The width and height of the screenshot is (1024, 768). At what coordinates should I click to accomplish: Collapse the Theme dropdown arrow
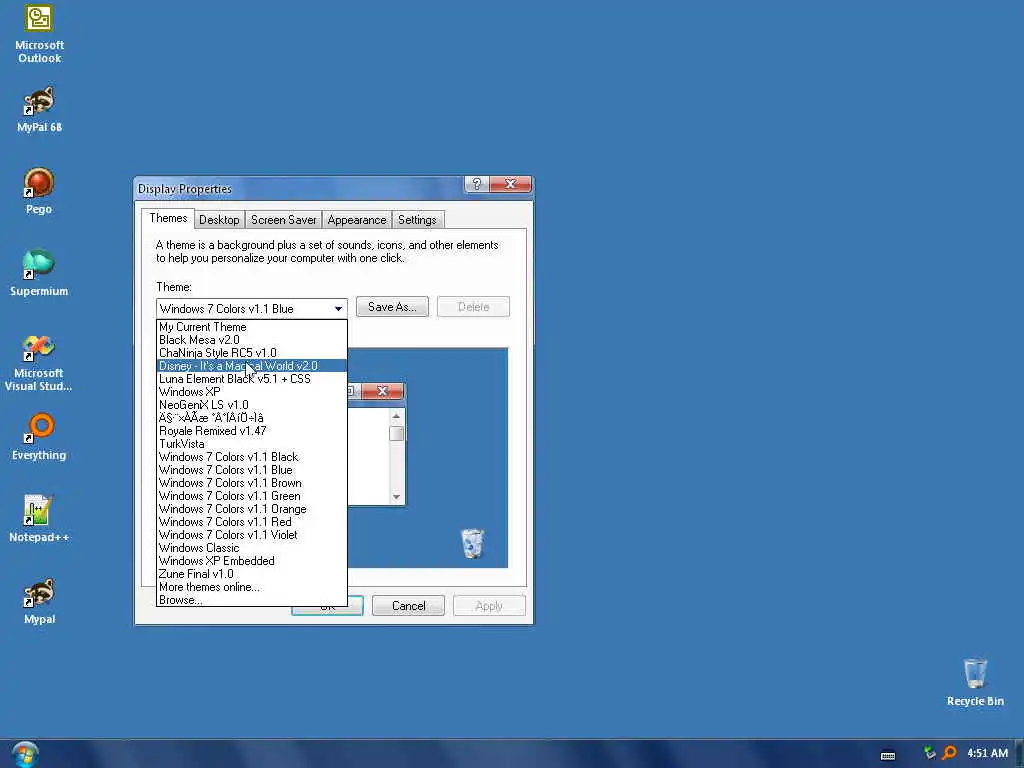click(x=338, y=309)
